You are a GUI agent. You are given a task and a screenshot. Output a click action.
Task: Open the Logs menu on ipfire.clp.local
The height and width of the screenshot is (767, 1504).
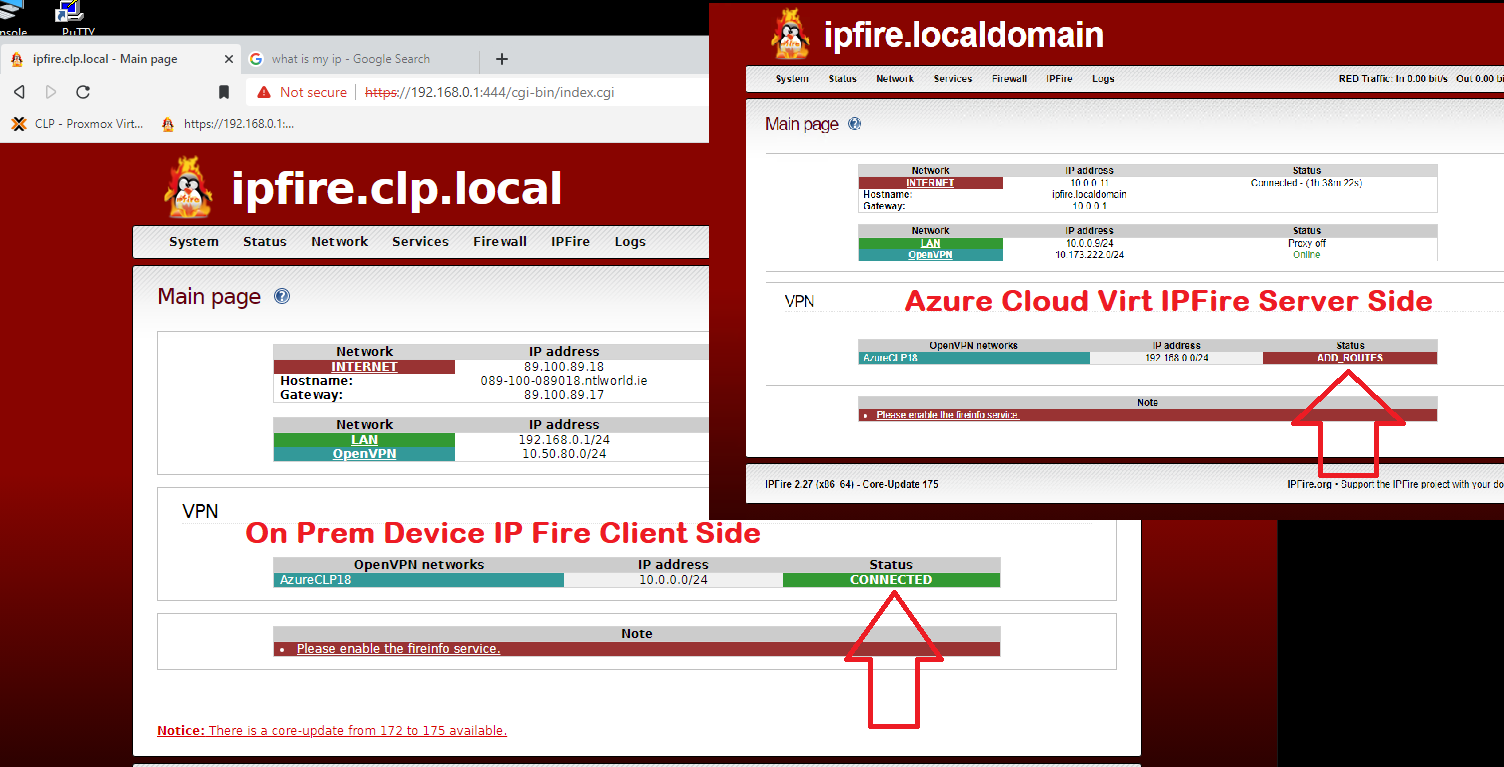click(x=630, y=241)
